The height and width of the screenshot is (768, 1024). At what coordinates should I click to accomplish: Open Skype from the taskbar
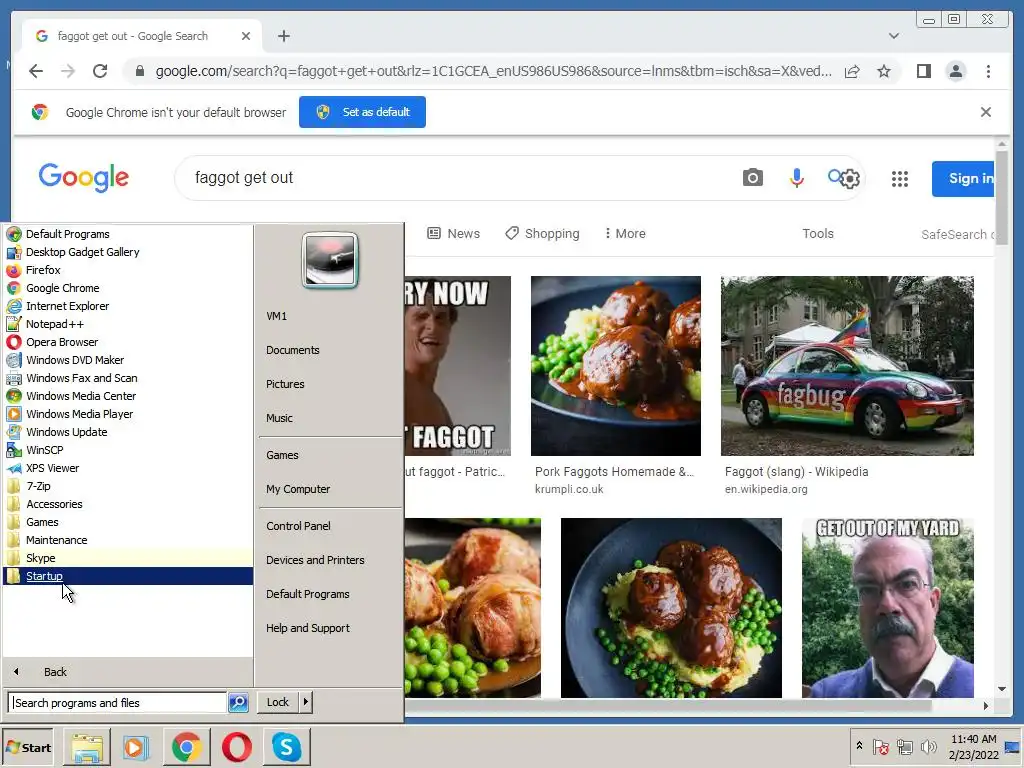click(287, 747)
